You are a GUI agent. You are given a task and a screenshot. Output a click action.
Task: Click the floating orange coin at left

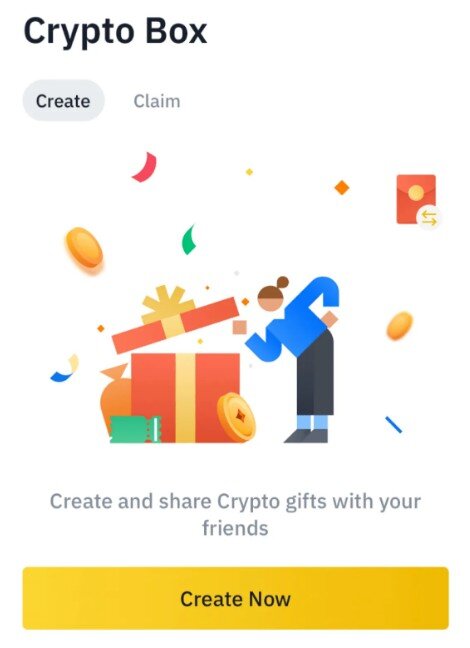(x=84, y=248)
